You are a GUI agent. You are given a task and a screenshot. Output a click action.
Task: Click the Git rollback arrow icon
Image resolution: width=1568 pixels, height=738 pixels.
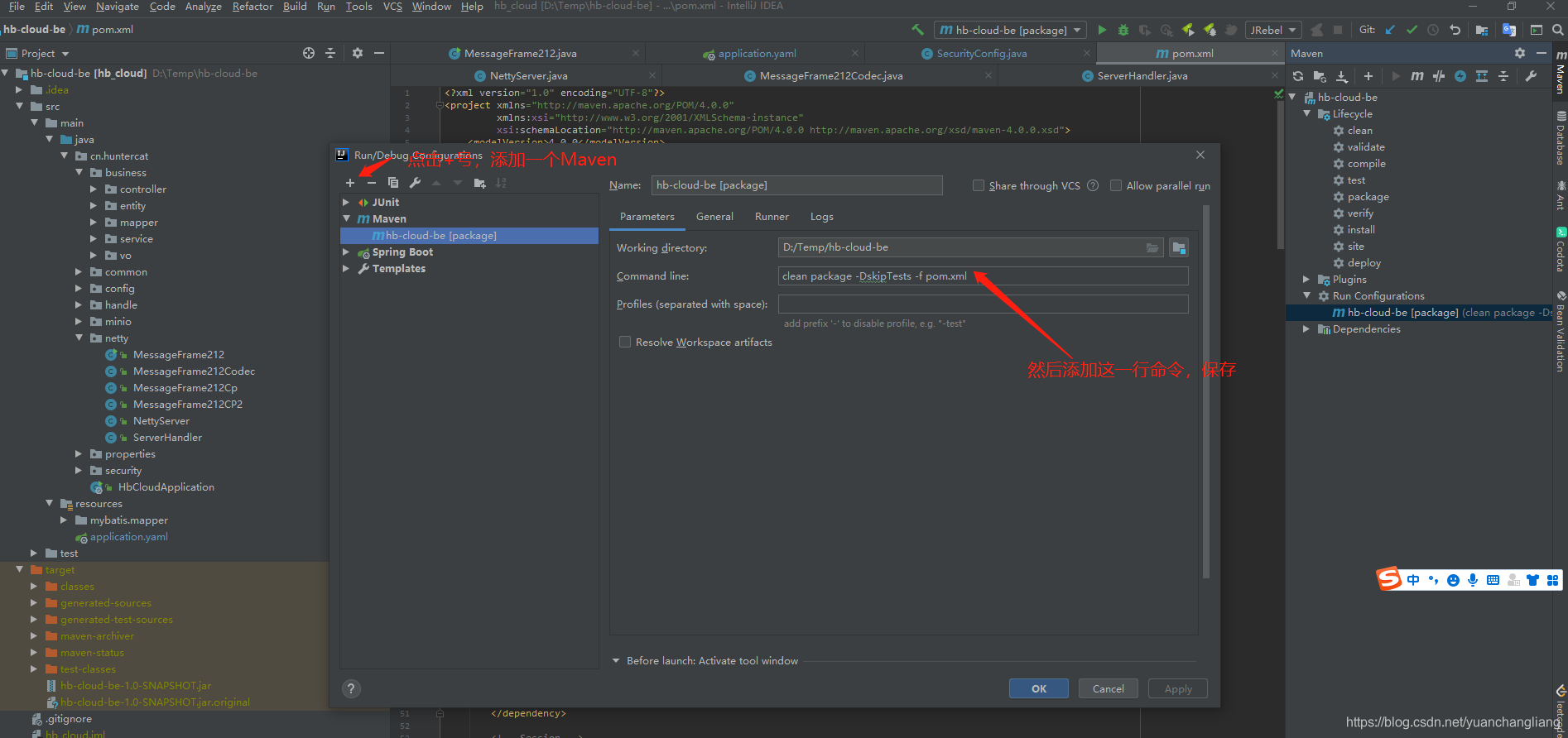(1455, 30)
